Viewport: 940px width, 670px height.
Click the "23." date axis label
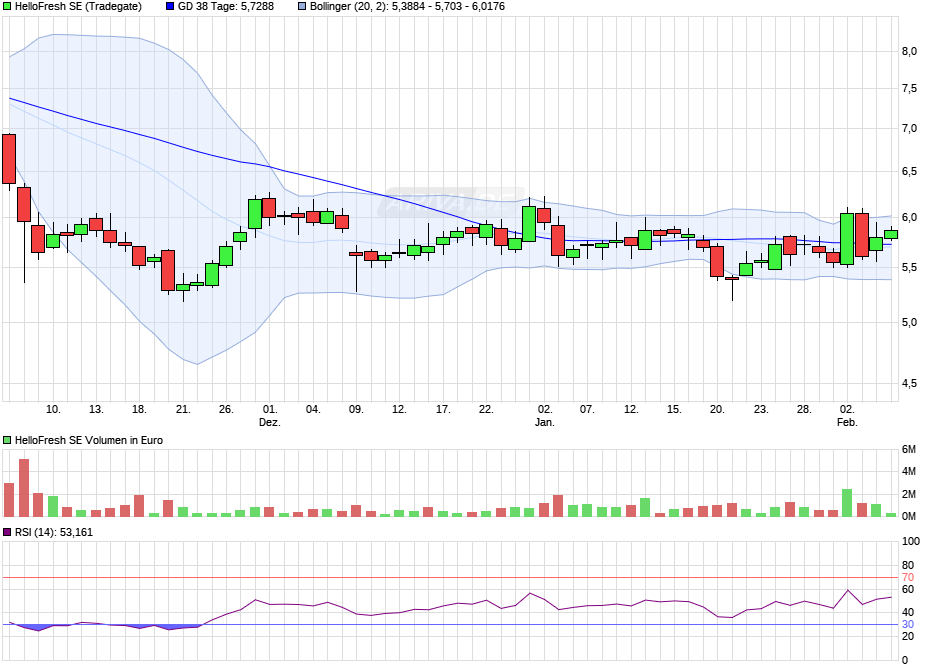coord(761,409)
